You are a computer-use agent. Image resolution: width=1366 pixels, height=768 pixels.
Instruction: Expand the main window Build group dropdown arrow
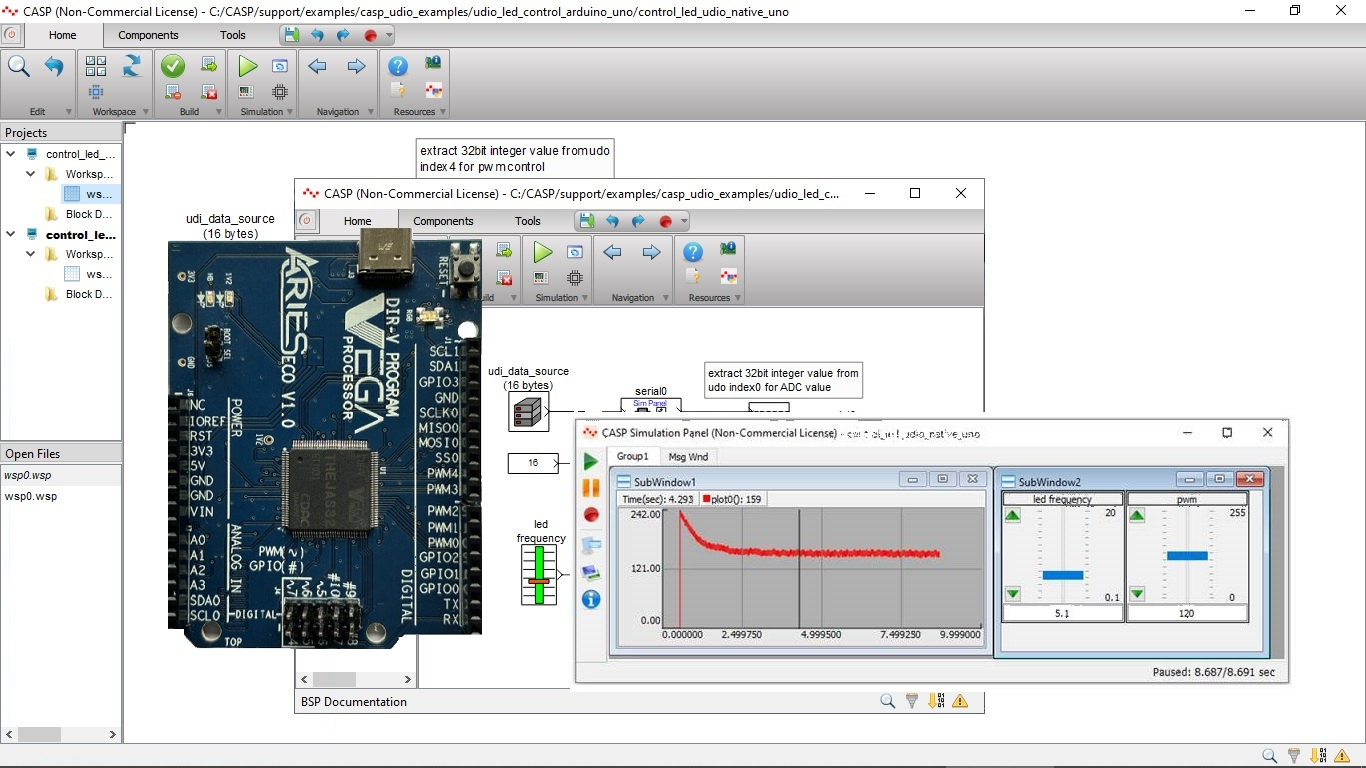tap(218, 112)
